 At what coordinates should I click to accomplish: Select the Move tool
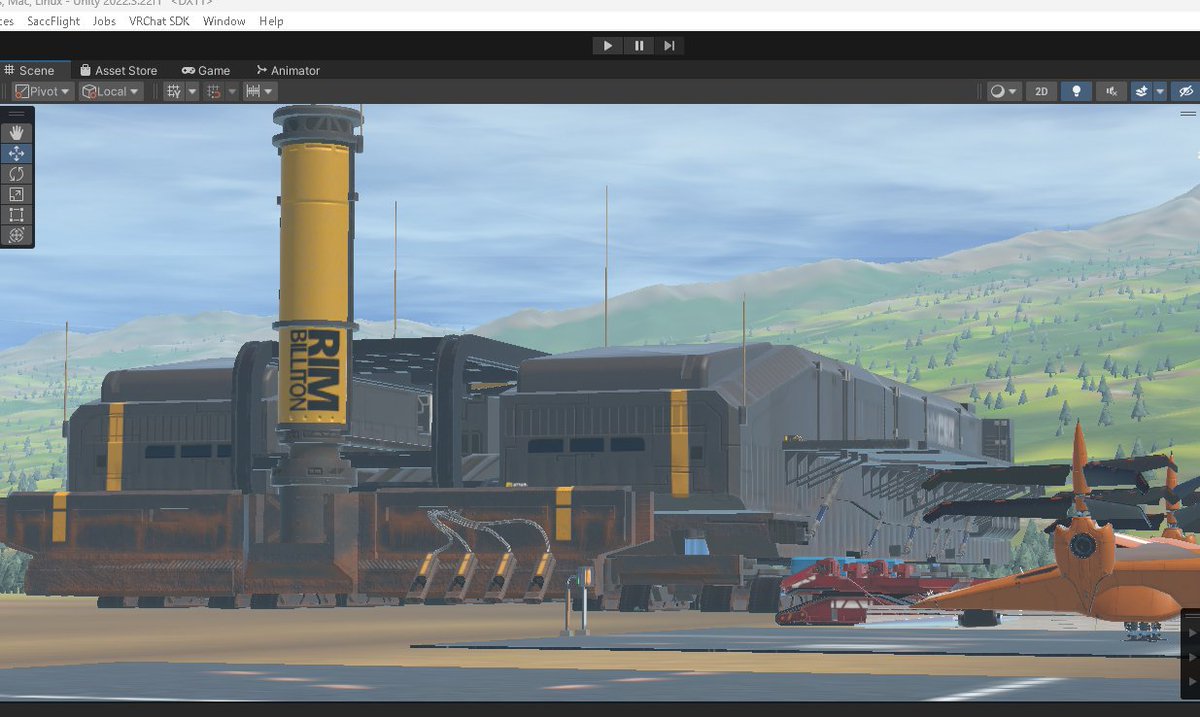click(16, 153)
